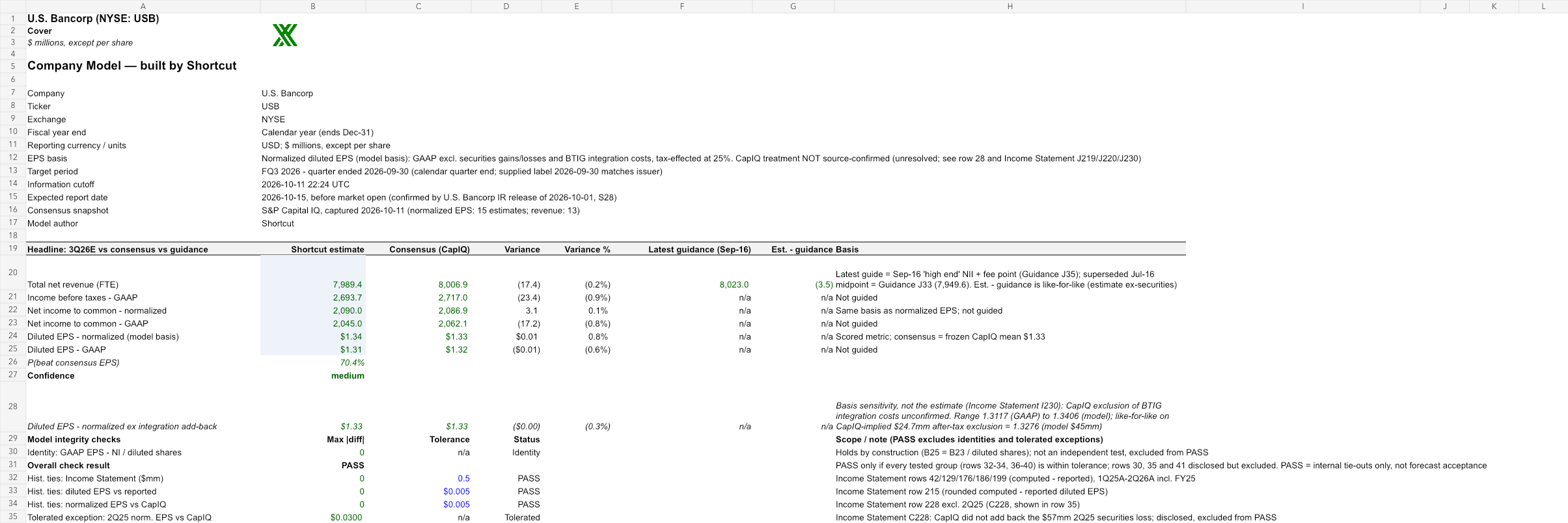Select consensus pre-tax income 2,717.0
Screen dimensions: 1568x523
[x=452, y=297]
